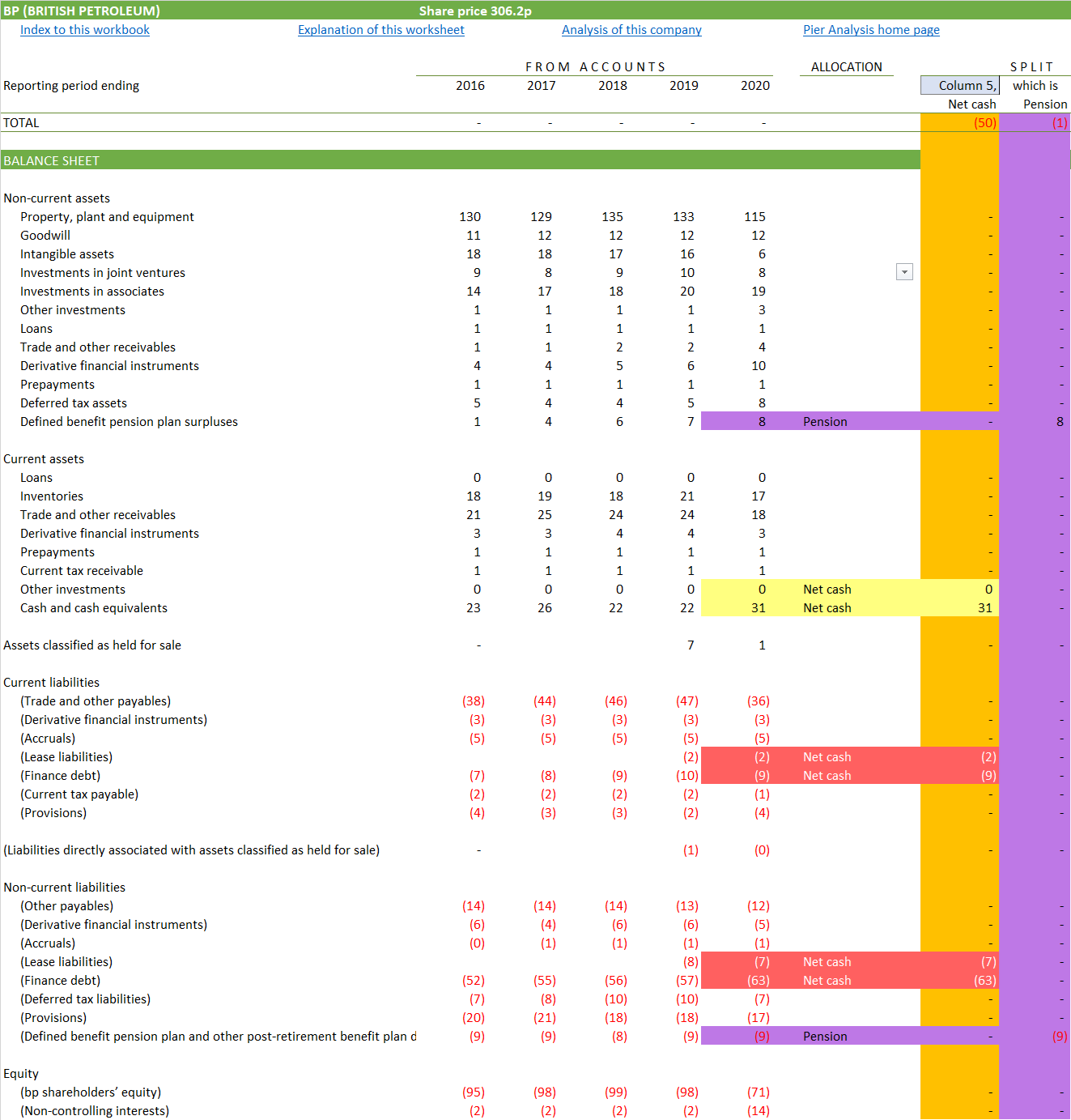
Task: Click the TOTAL Pension value (1)
Action: tap(1060, 123)
